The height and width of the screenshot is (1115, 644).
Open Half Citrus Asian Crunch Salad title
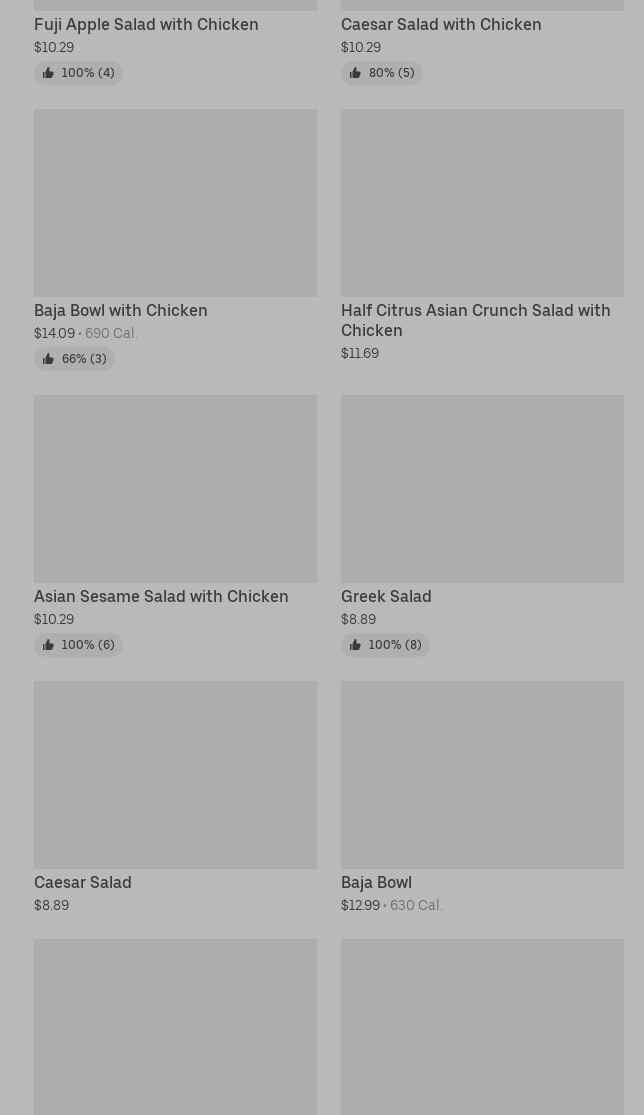point(475,320)
